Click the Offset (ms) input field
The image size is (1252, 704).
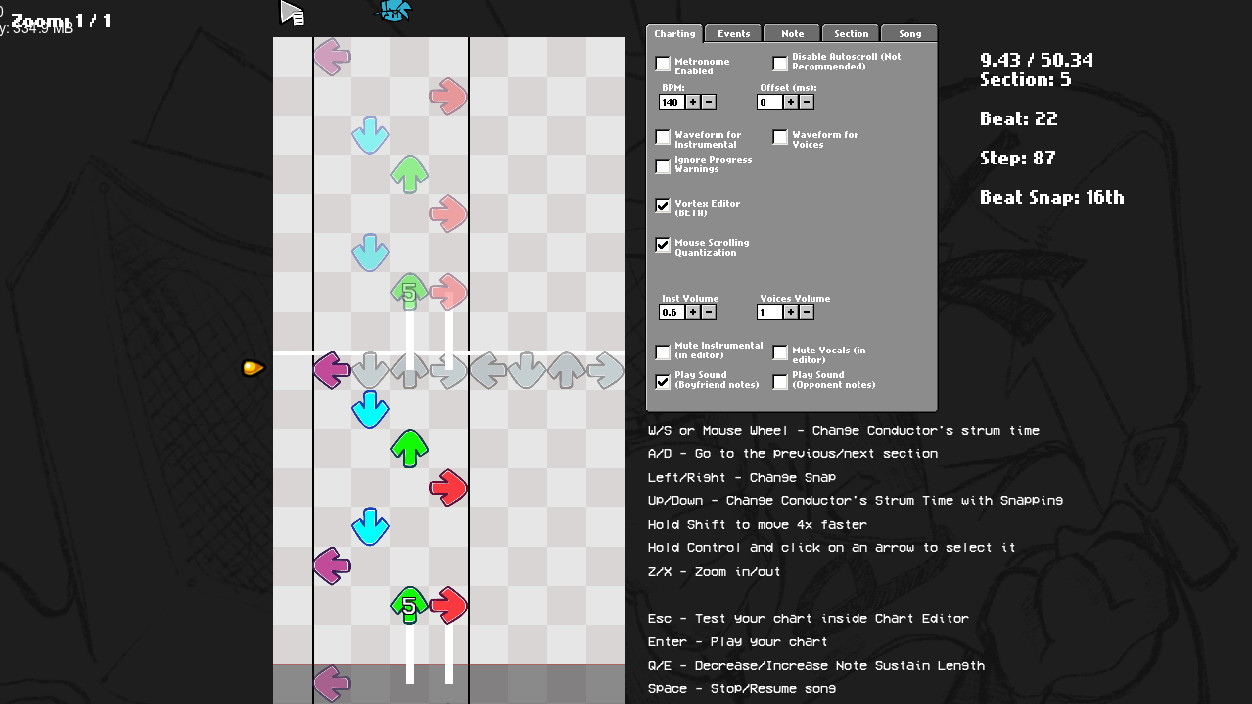(769, 102)
